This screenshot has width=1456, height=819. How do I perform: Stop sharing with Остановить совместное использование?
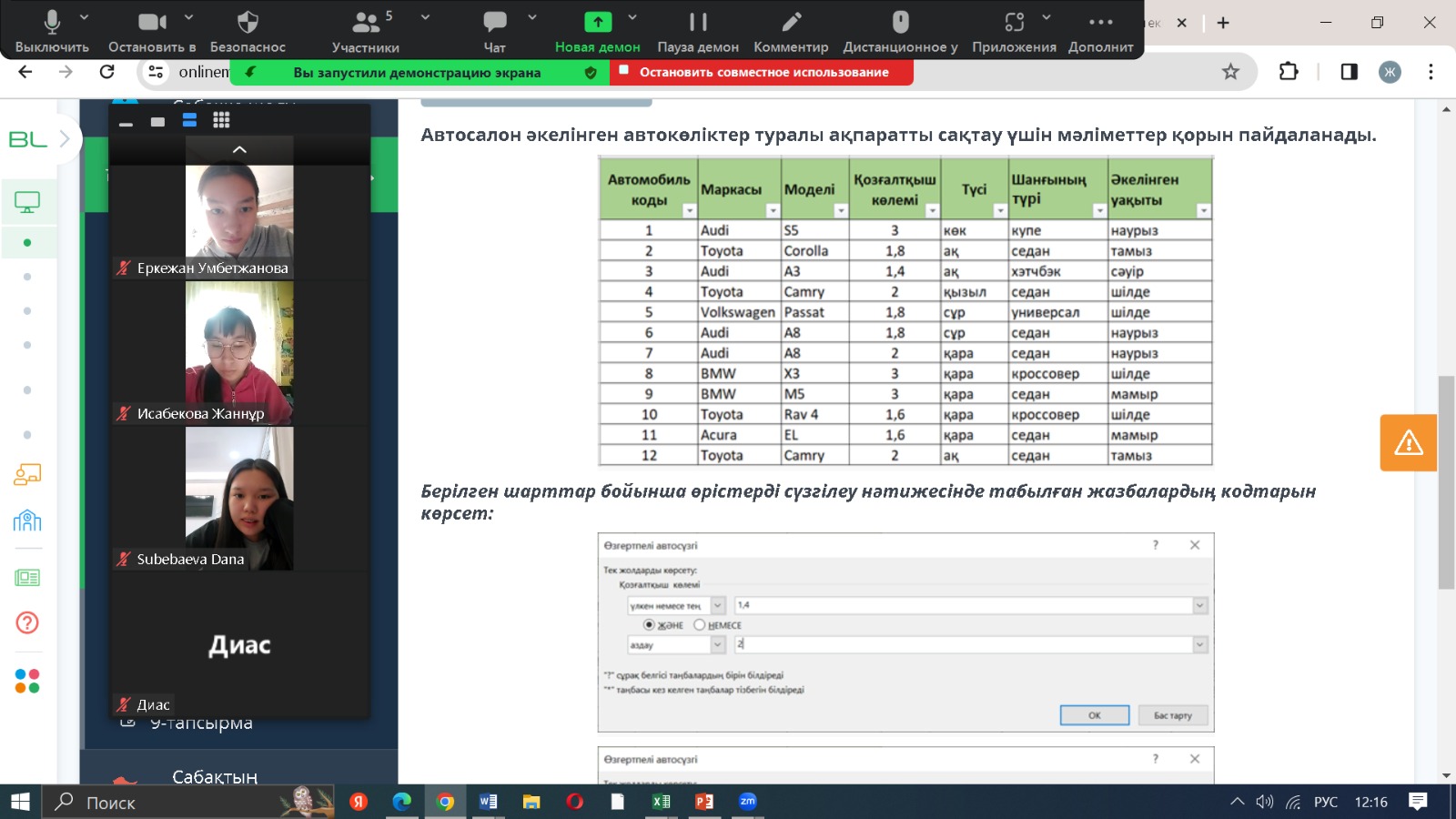(762, 72)
